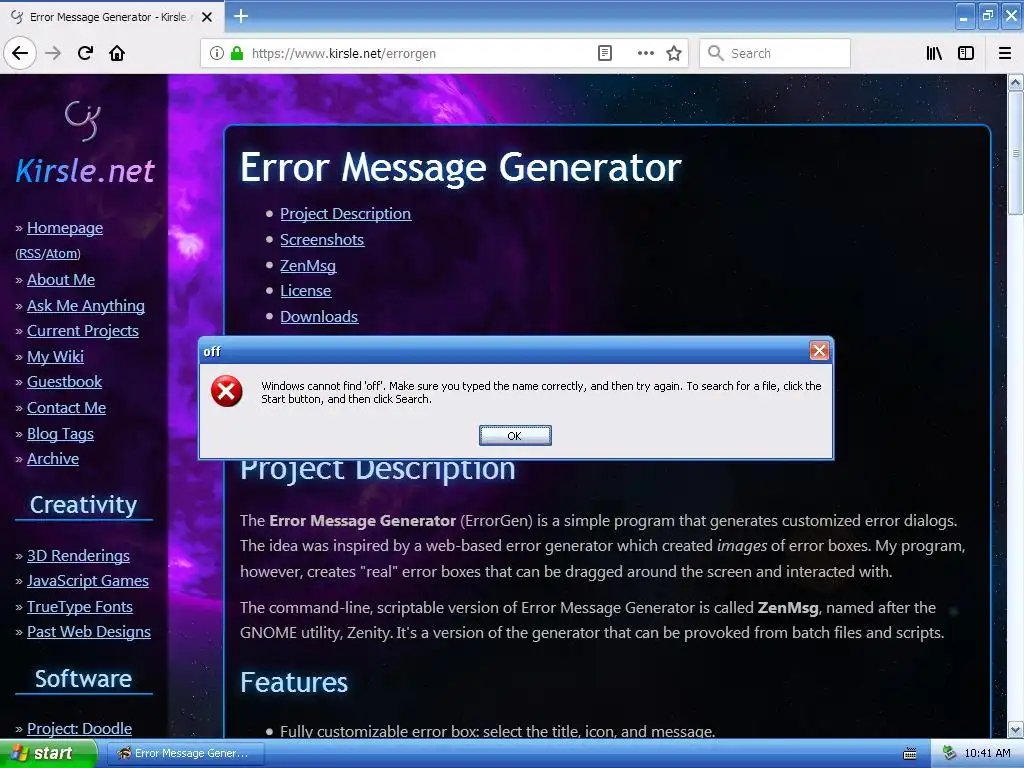Open the Library bookshelf icon

(934, 53)
